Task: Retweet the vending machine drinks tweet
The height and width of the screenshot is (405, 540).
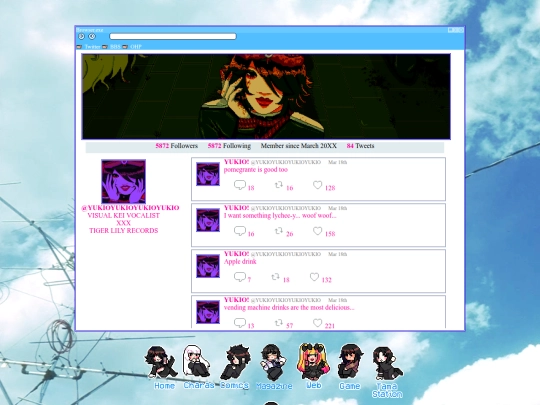Action: pos(279,323)
